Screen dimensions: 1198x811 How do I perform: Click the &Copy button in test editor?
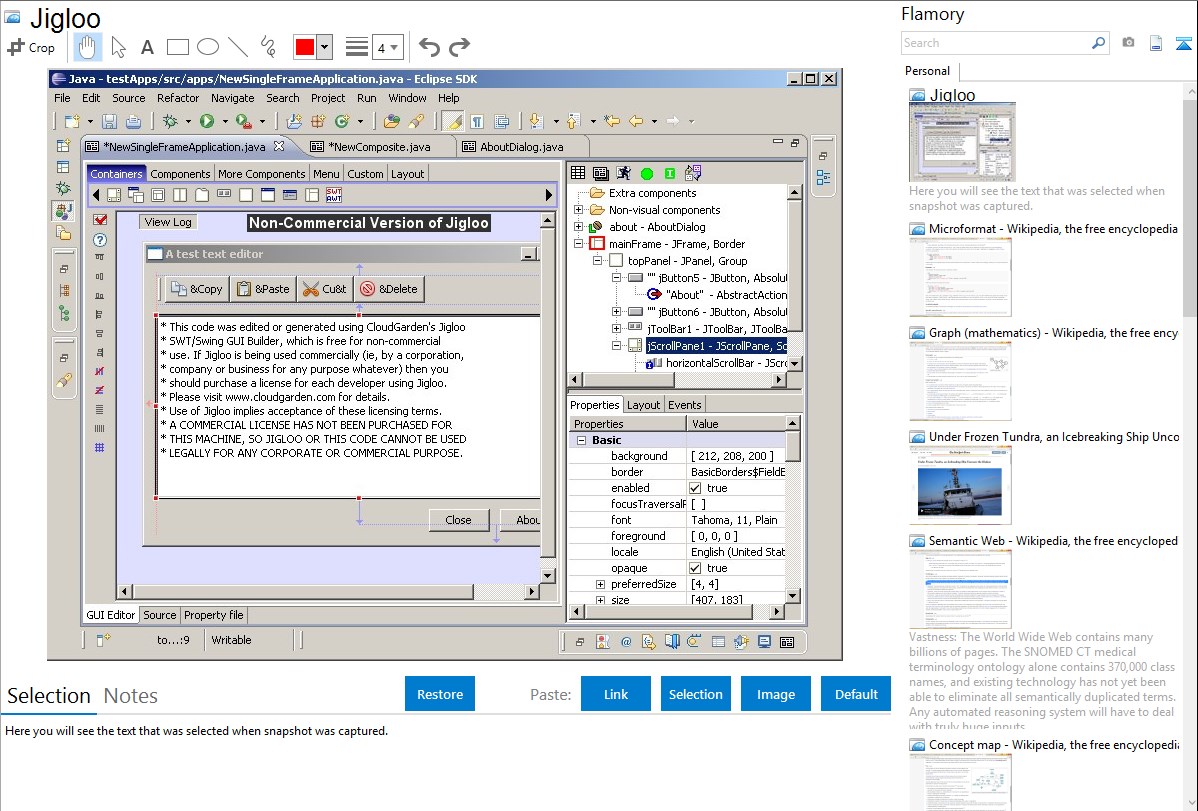point(197,289)
